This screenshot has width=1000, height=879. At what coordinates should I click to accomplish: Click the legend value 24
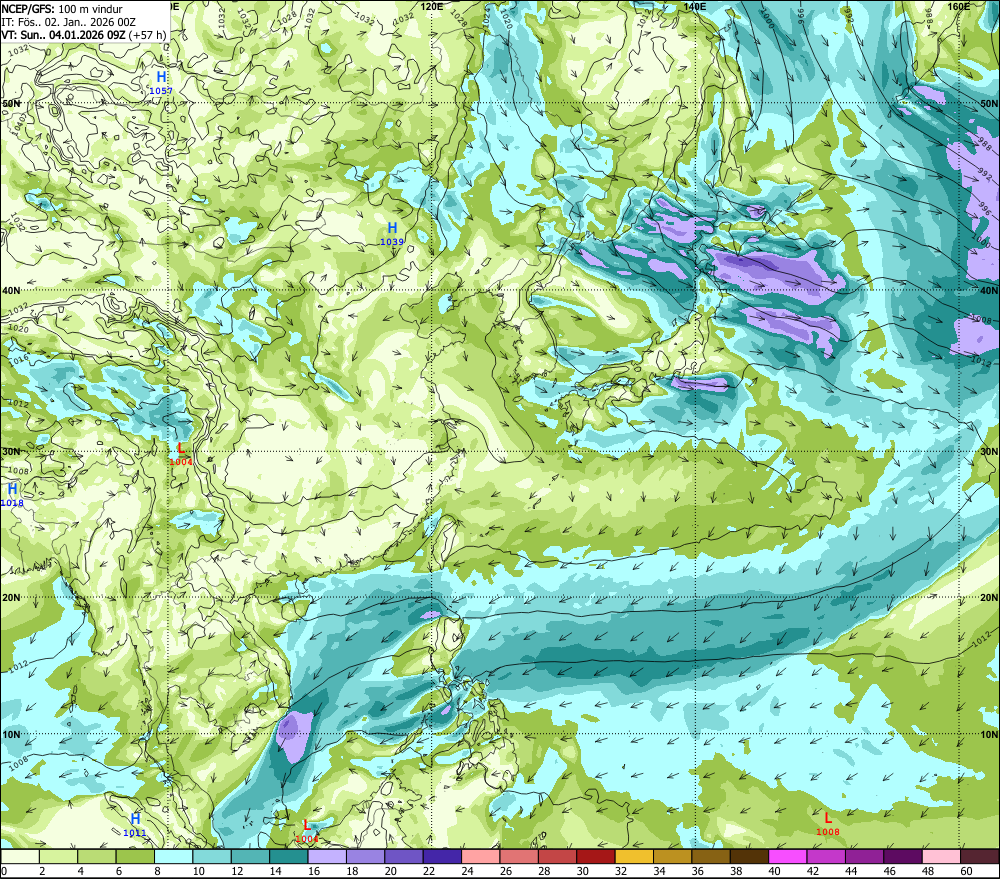(x=467, y=871)
